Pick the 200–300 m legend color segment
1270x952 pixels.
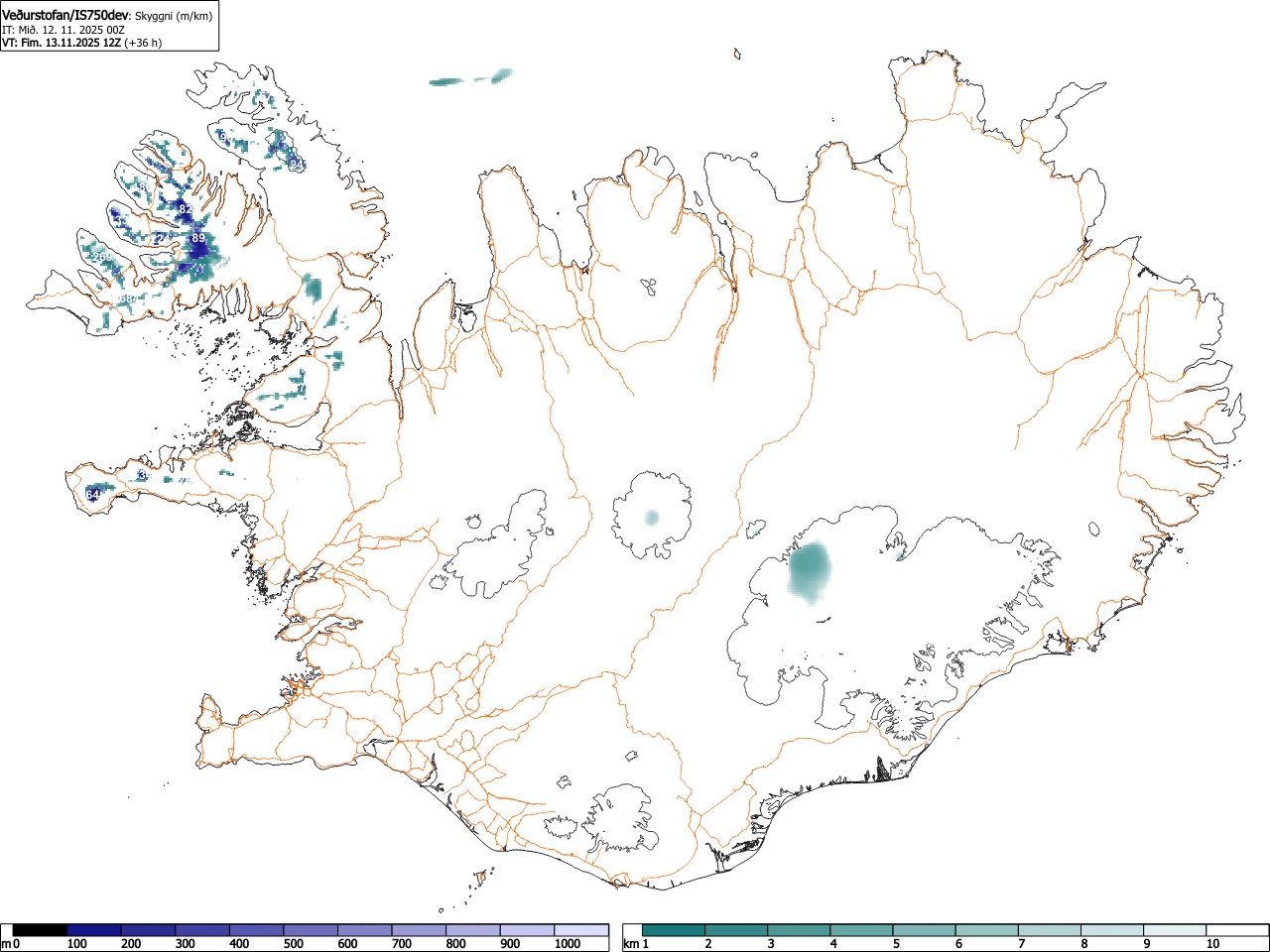click(x=149, y=930)
